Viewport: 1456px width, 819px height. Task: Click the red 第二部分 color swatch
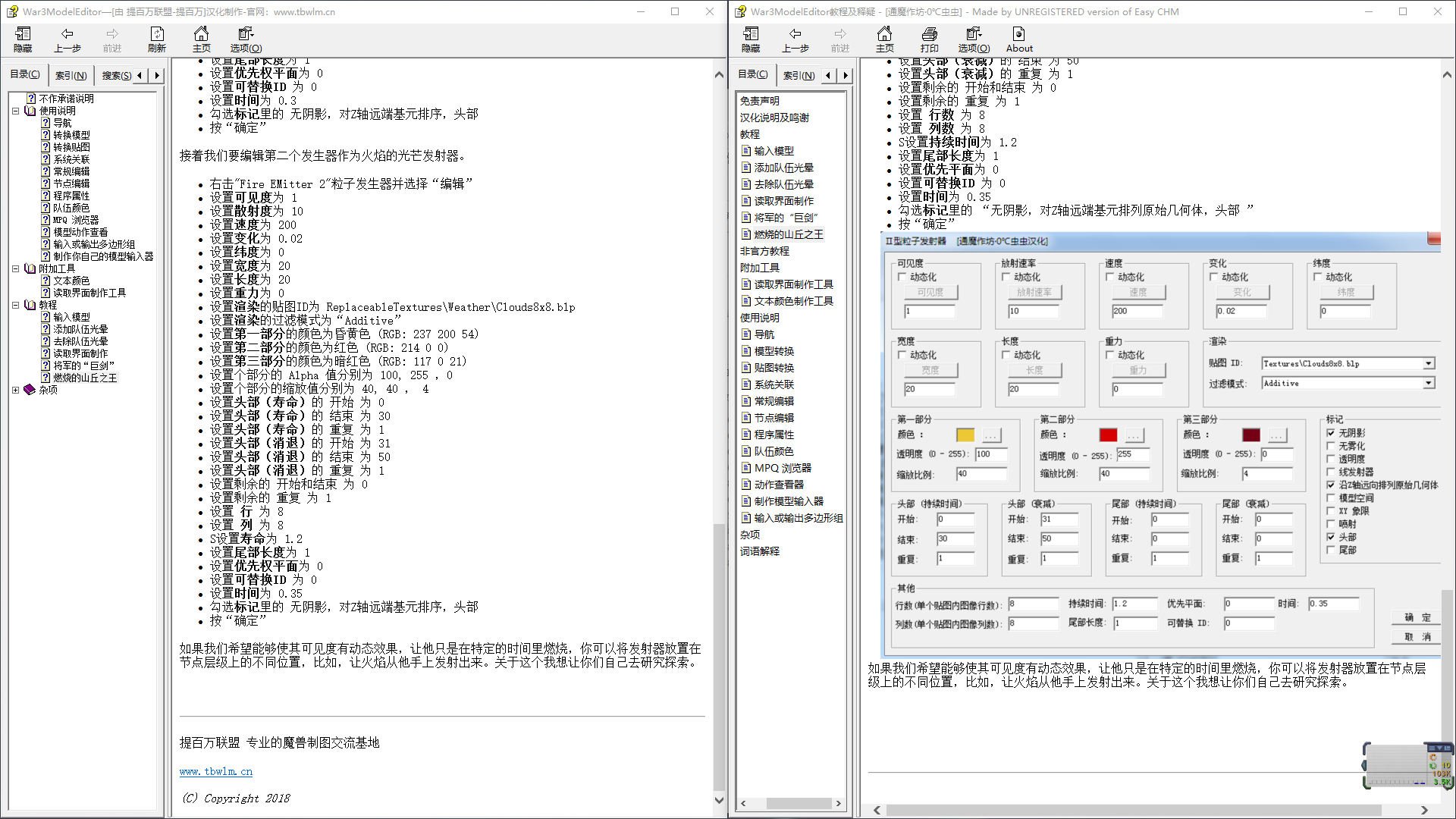[x=1108, y=435]
